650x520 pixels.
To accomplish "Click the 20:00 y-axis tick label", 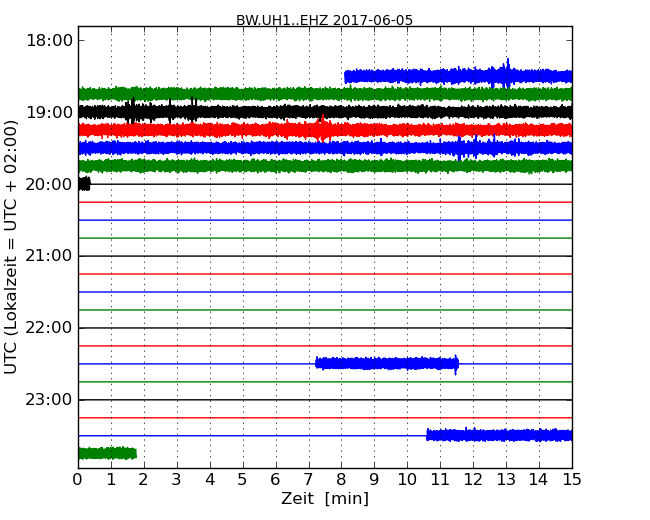I will pos(48,185).
